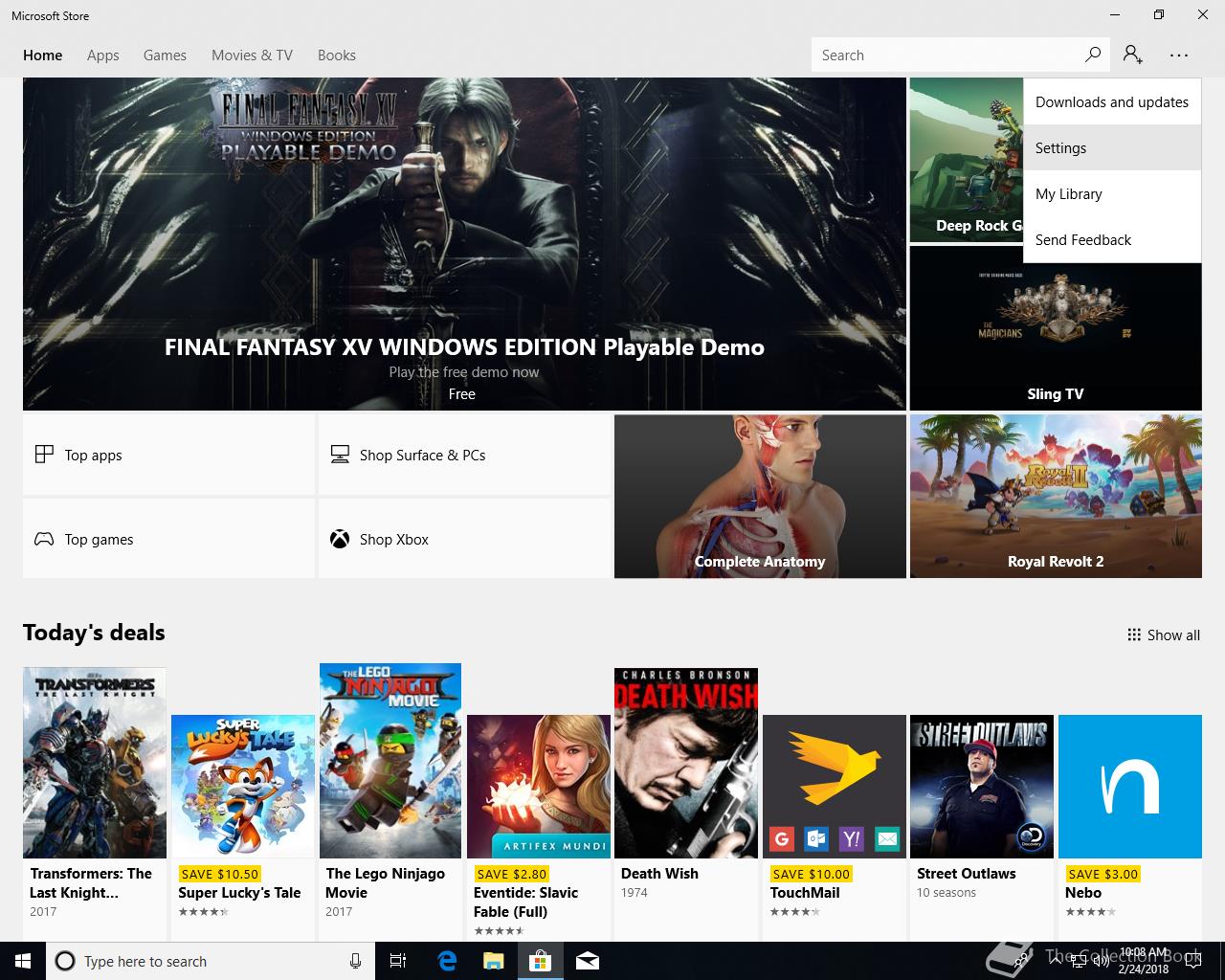Image resolution: width=1225 pixels, height=980 pixels.
Task: Click the Cortana circle icon
Action: point(65,961)
